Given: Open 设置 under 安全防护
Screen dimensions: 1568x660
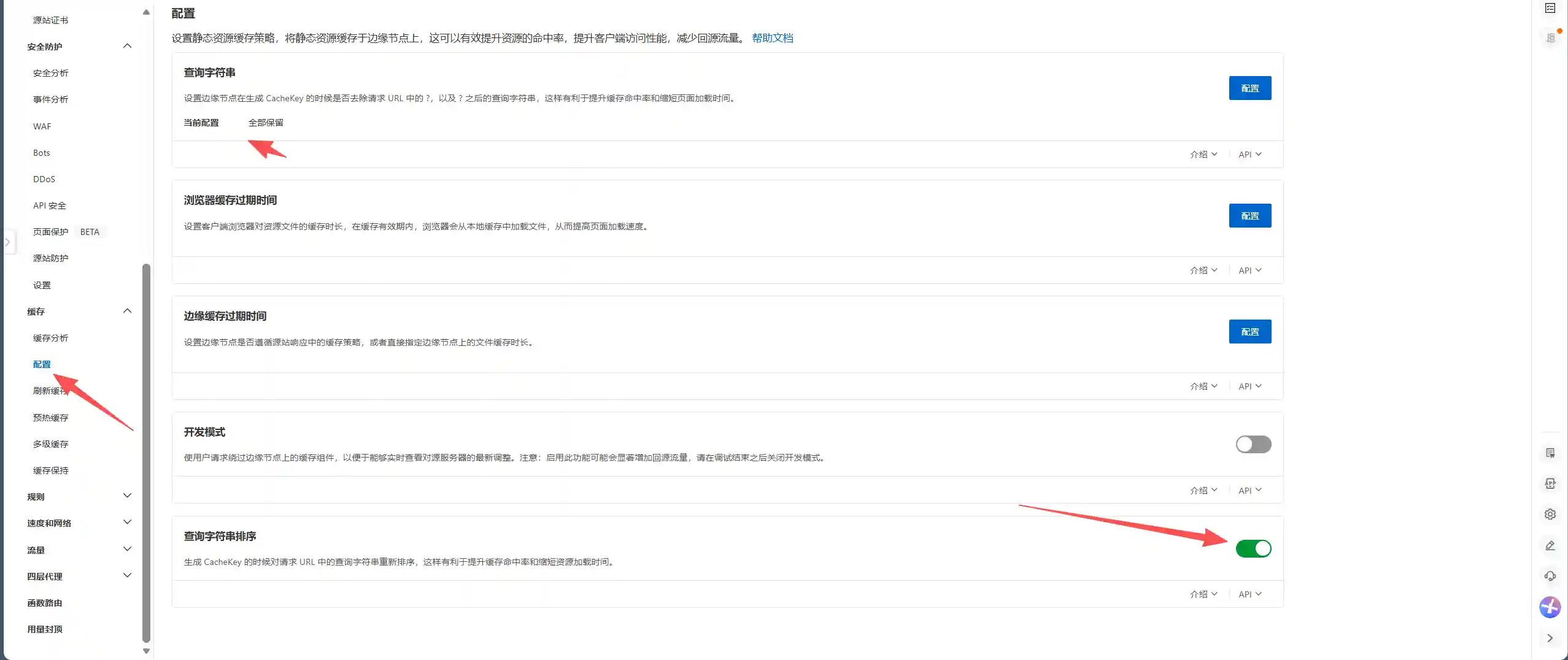Looking at the screenshot, I should point(42,285).
